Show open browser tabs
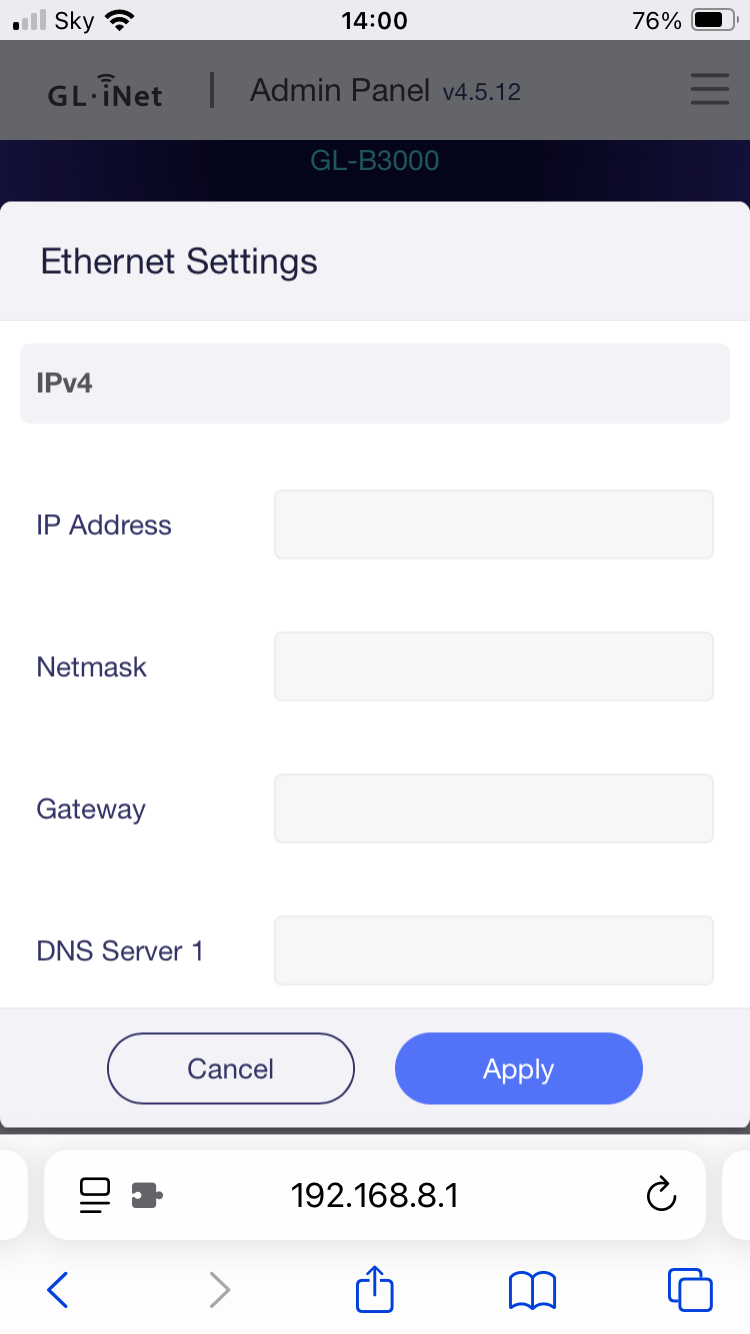Screen dimensions: 750x1334 [x=689, y=1290]
